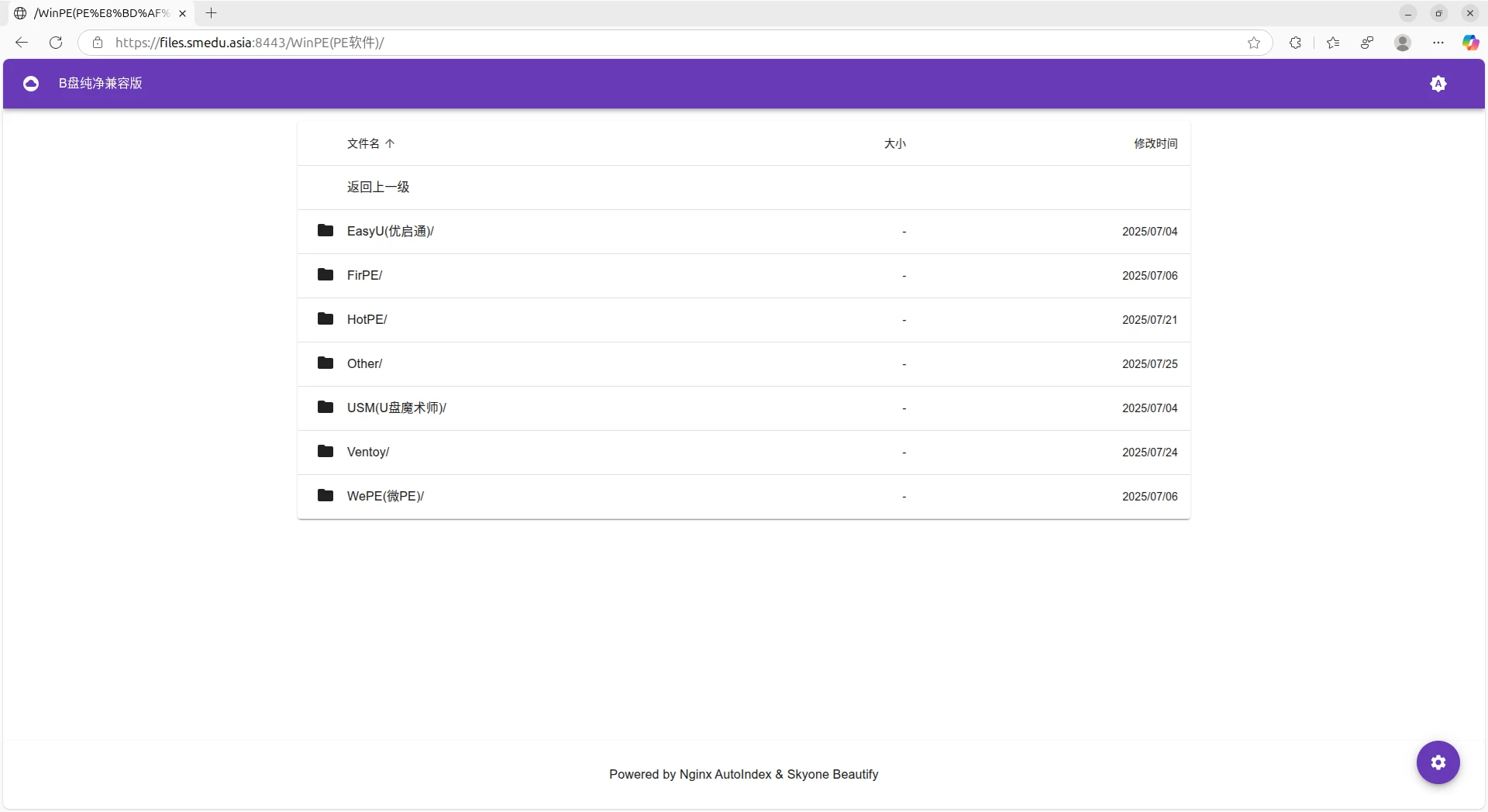Open the Copilot icon in the toolbar
Screen dimensions: 1488x812
tap(1470, 43)
